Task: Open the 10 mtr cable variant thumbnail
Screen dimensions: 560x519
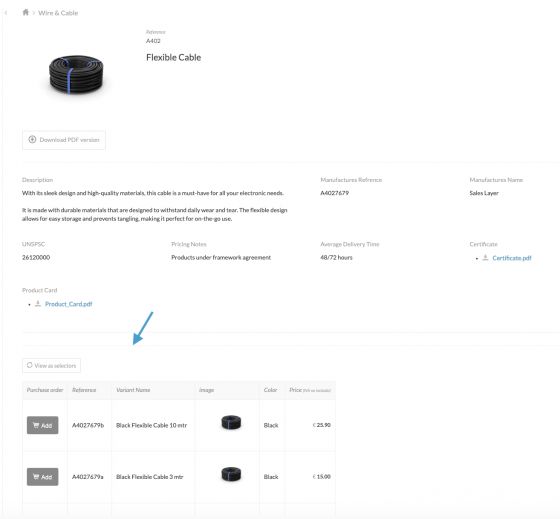Action: pyautogui.click(x=231, y=422)
